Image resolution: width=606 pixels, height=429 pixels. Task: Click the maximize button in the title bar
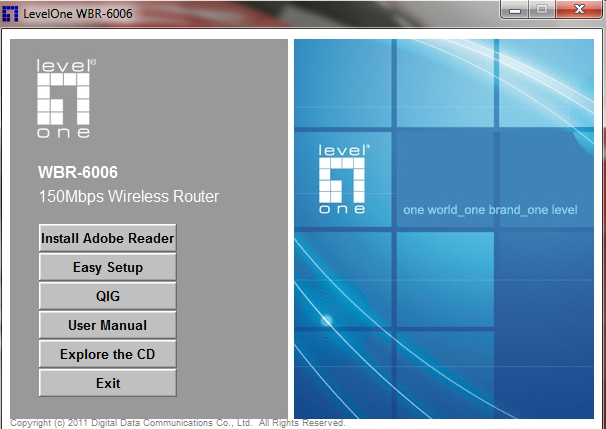click(542, 9)
